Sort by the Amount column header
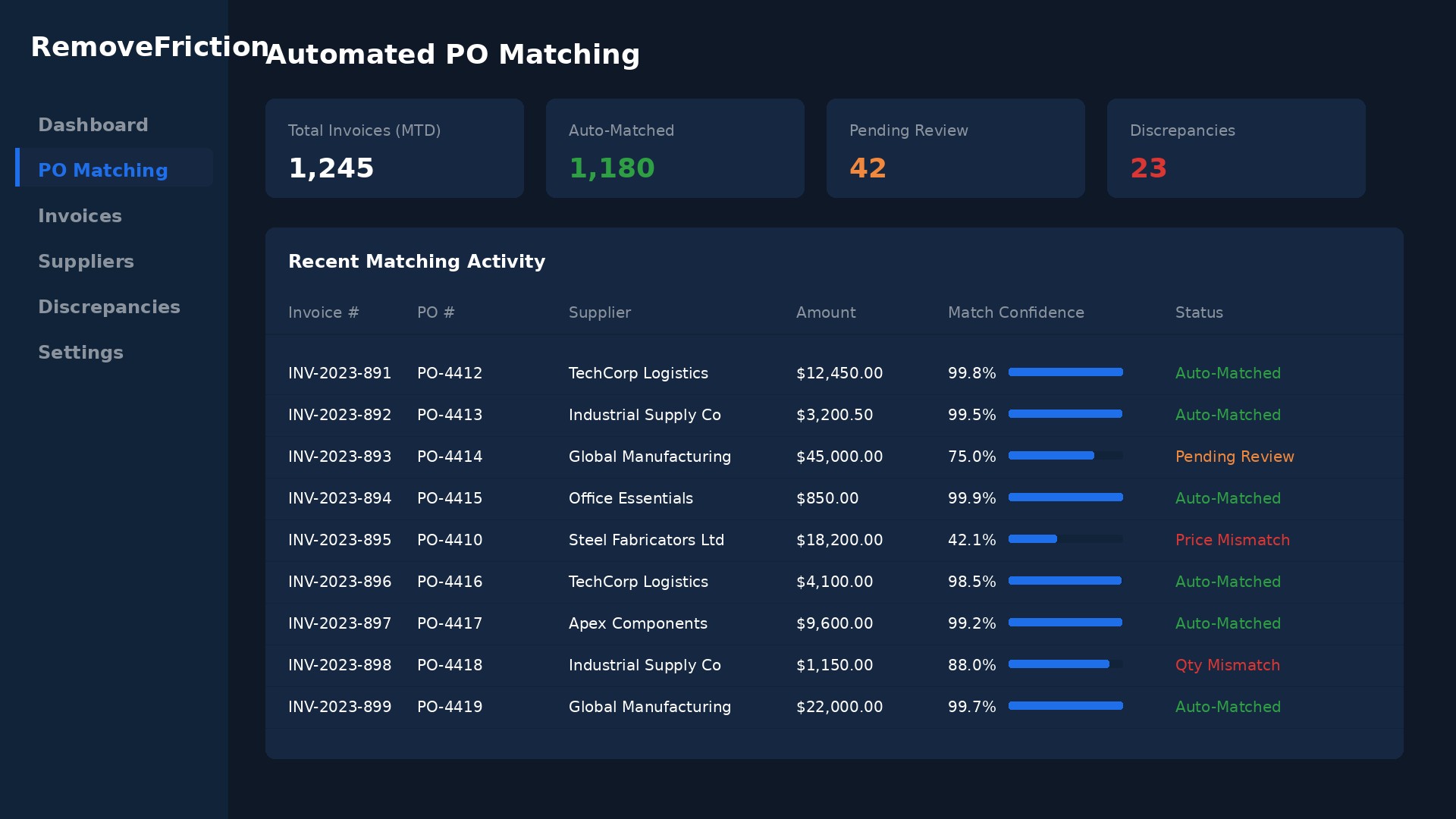The image size is (1456, 819). [x=825, y=312]
